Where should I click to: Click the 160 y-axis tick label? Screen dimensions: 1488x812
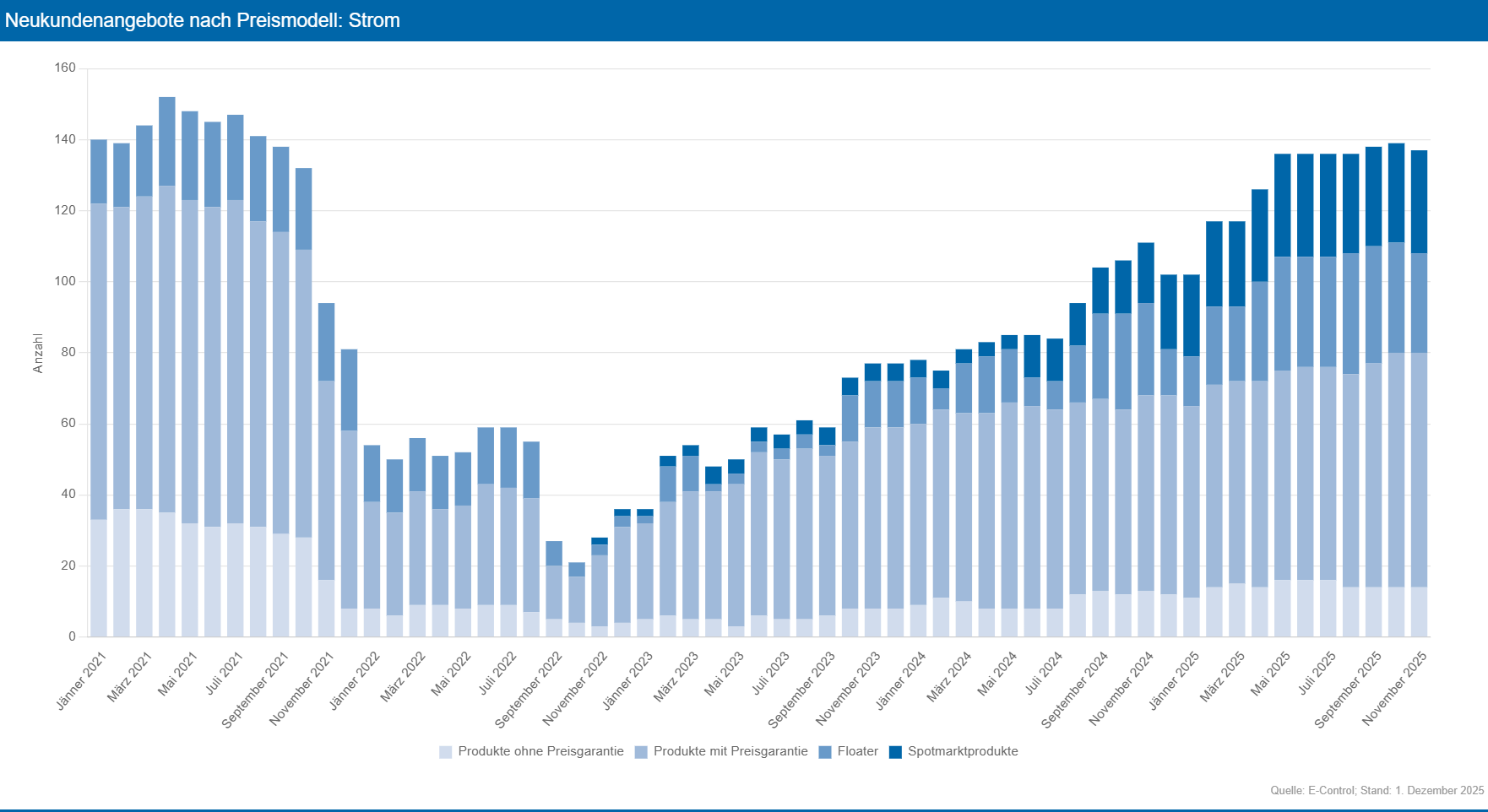coord(65,68)
